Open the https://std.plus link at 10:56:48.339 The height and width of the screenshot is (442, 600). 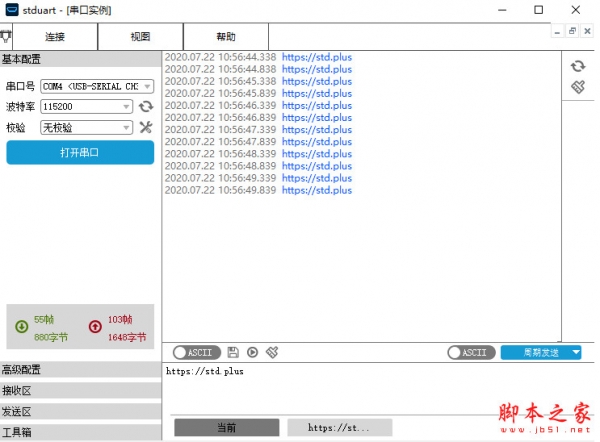click(317, 154)
